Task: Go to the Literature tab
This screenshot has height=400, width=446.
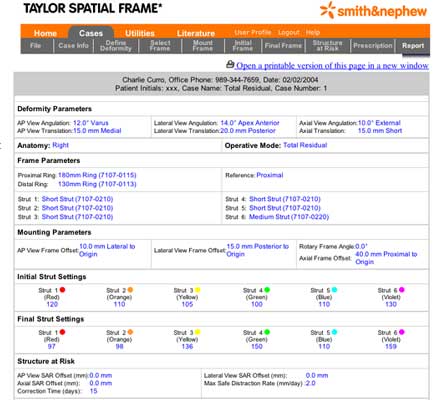Action: point(196,33)
